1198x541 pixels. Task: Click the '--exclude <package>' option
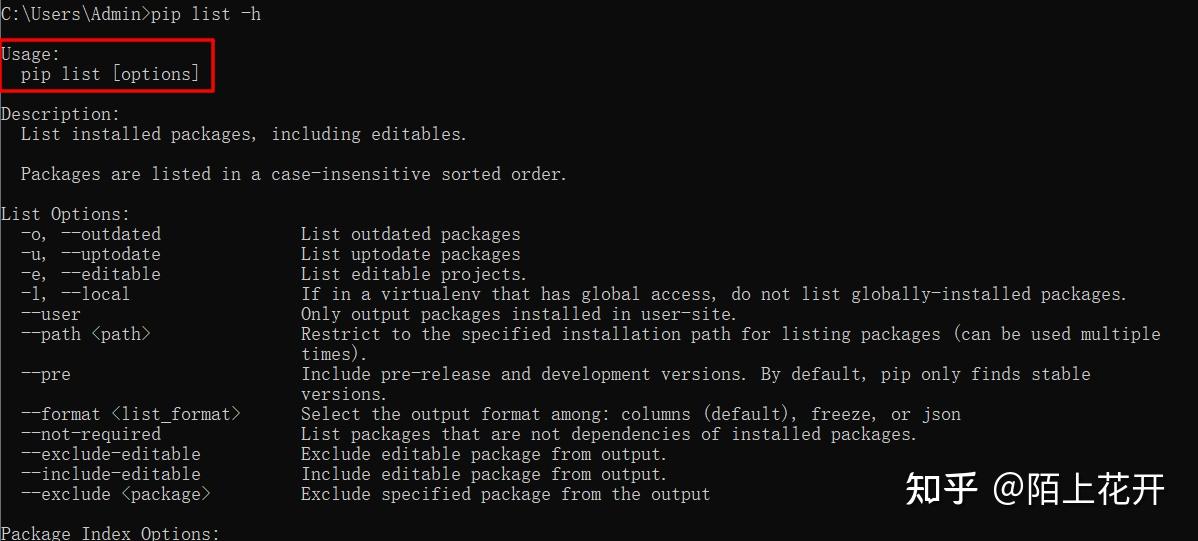click(x=115, y=494)
